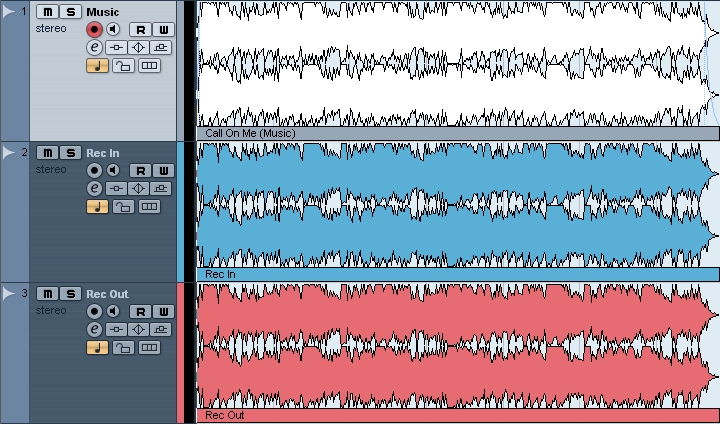The image size is (720, 424).
Task: Toggle monitor speaker on Music track
Action: [x=113, y=29]
